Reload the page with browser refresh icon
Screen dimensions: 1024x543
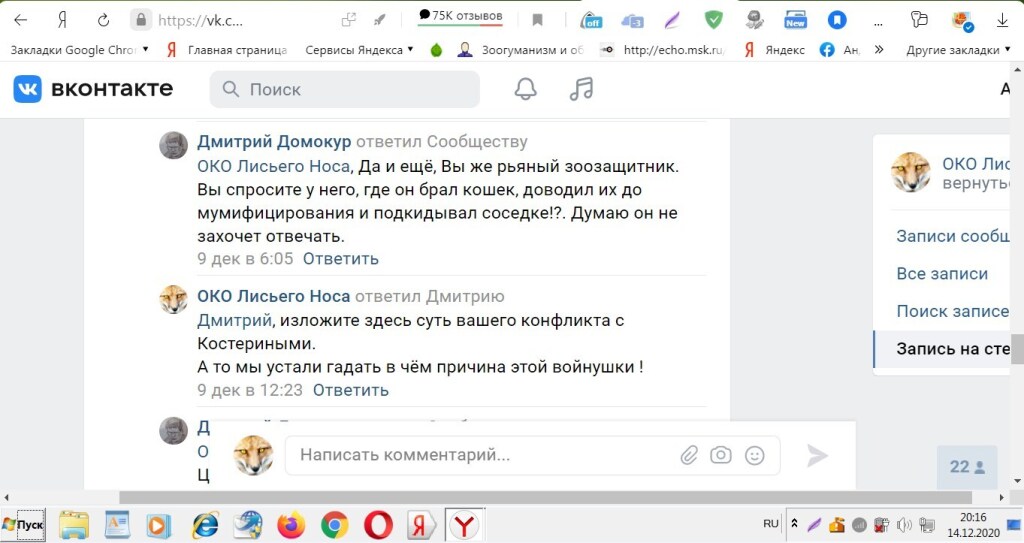coord(103,19)
